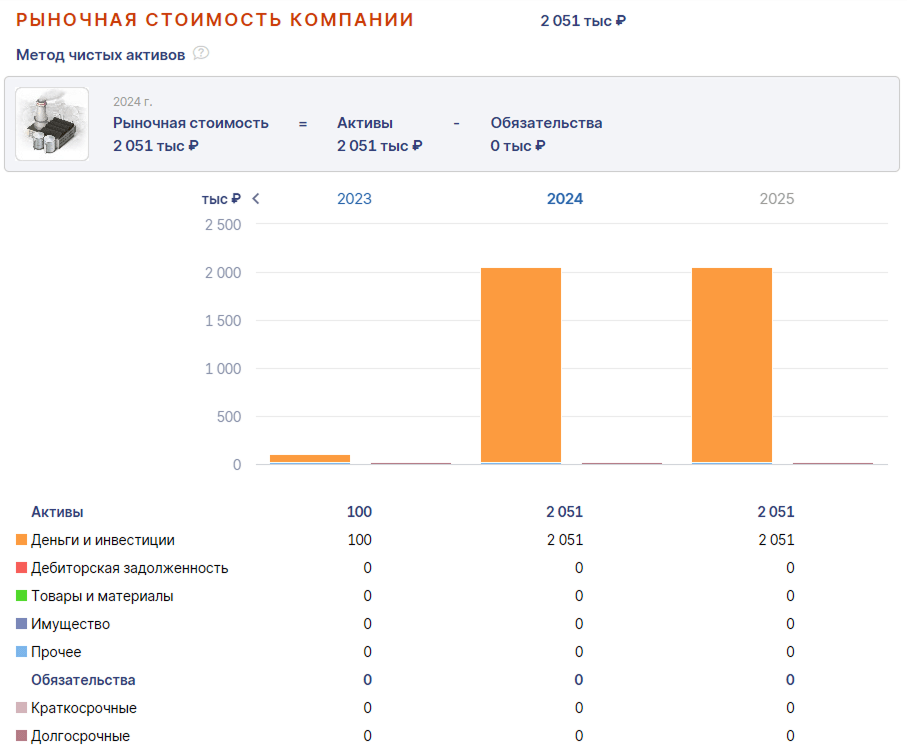This screenshot has width=907, height=752.
Task: Click the green Товары и материалы swatch
Action: pos(21,595)
